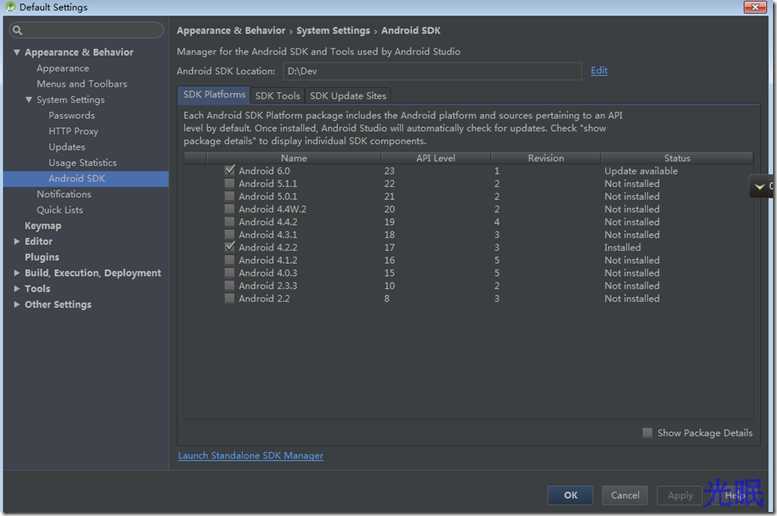Select Appearance in the settings tree
The image size is (777, 516).
(63, 68)
